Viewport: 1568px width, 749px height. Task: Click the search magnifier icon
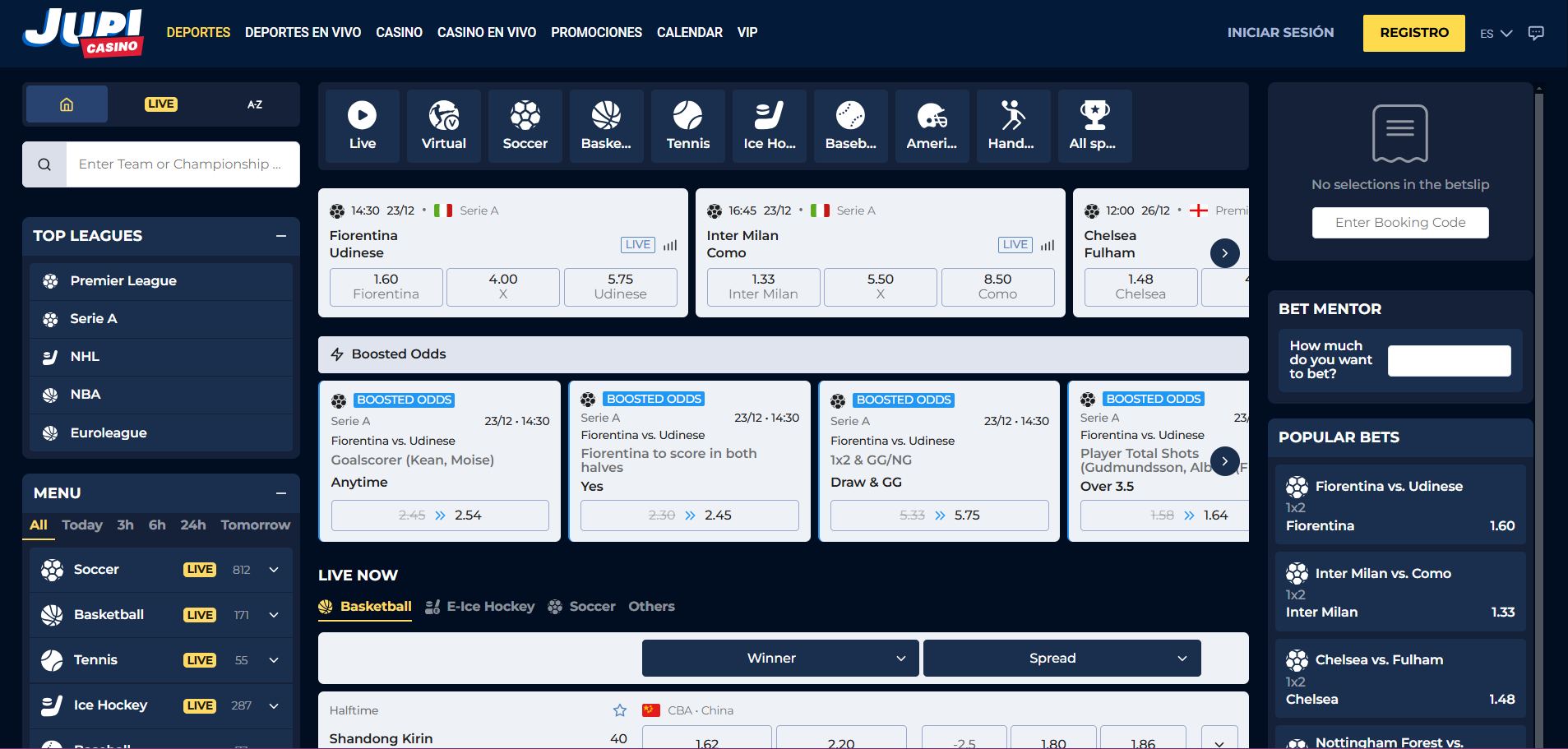click(x=44, y=164)
